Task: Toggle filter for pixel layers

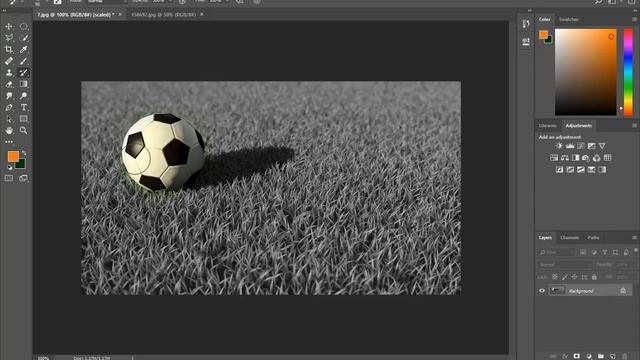Action: 583,252
